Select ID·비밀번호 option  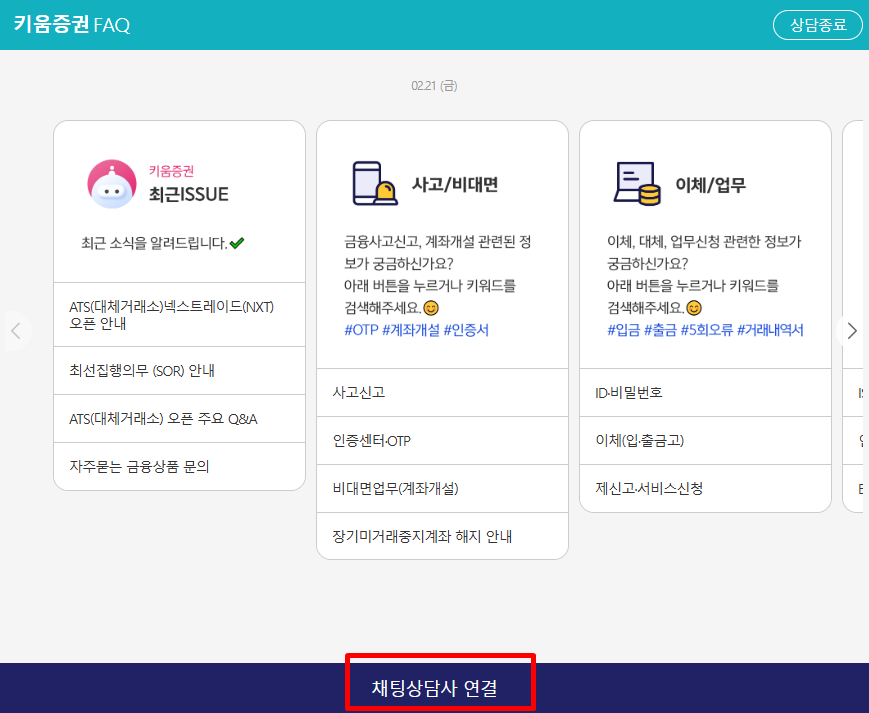point(706,393)
